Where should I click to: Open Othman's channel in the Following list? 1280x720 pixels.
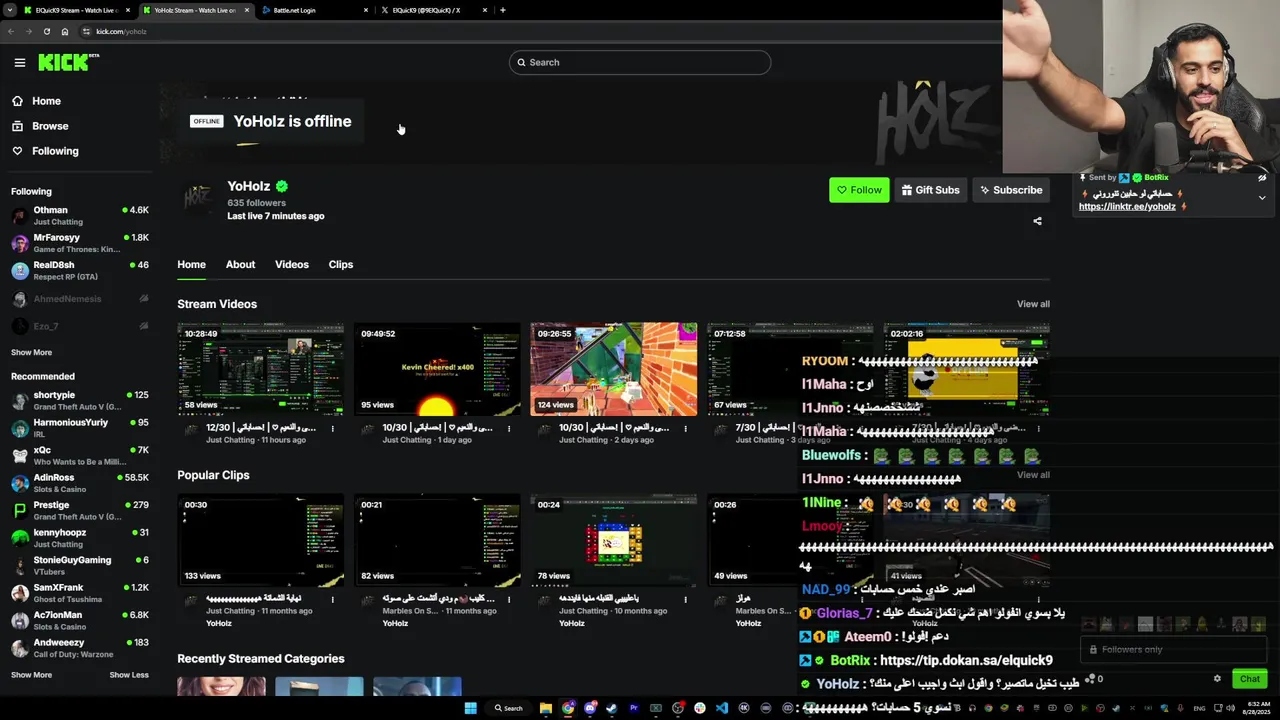click(x=80, y=216)
